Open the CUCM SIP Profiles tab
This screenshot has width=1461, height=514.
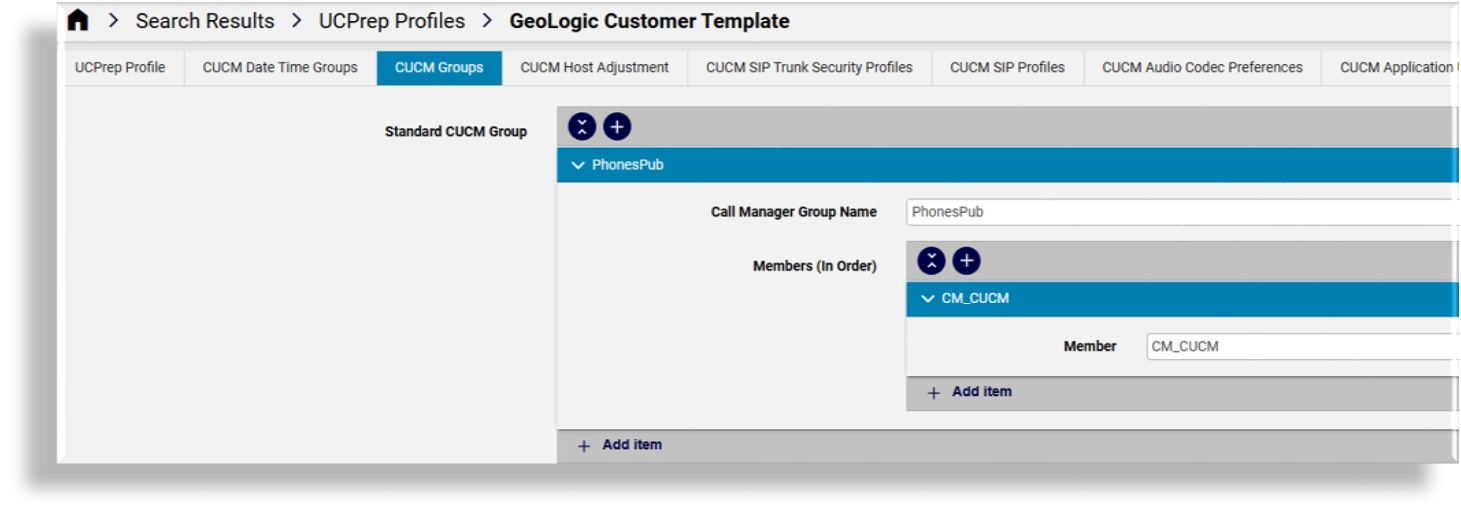point(1007,68)
